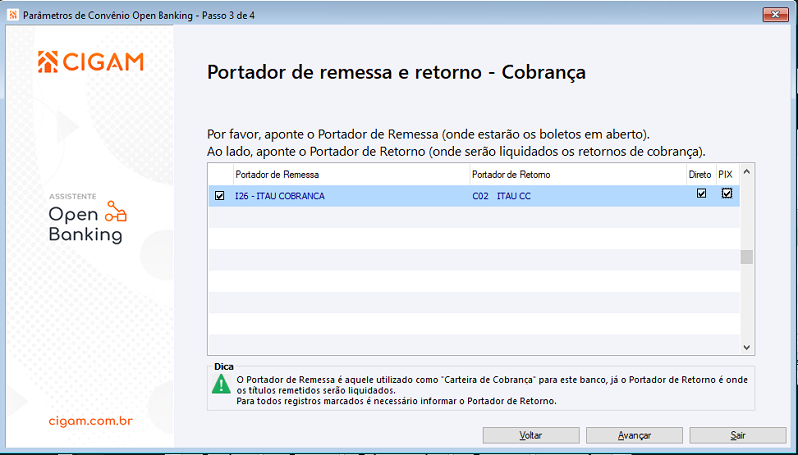Click the PIX column header
The image size is (798, 455).
coord(727,175)
